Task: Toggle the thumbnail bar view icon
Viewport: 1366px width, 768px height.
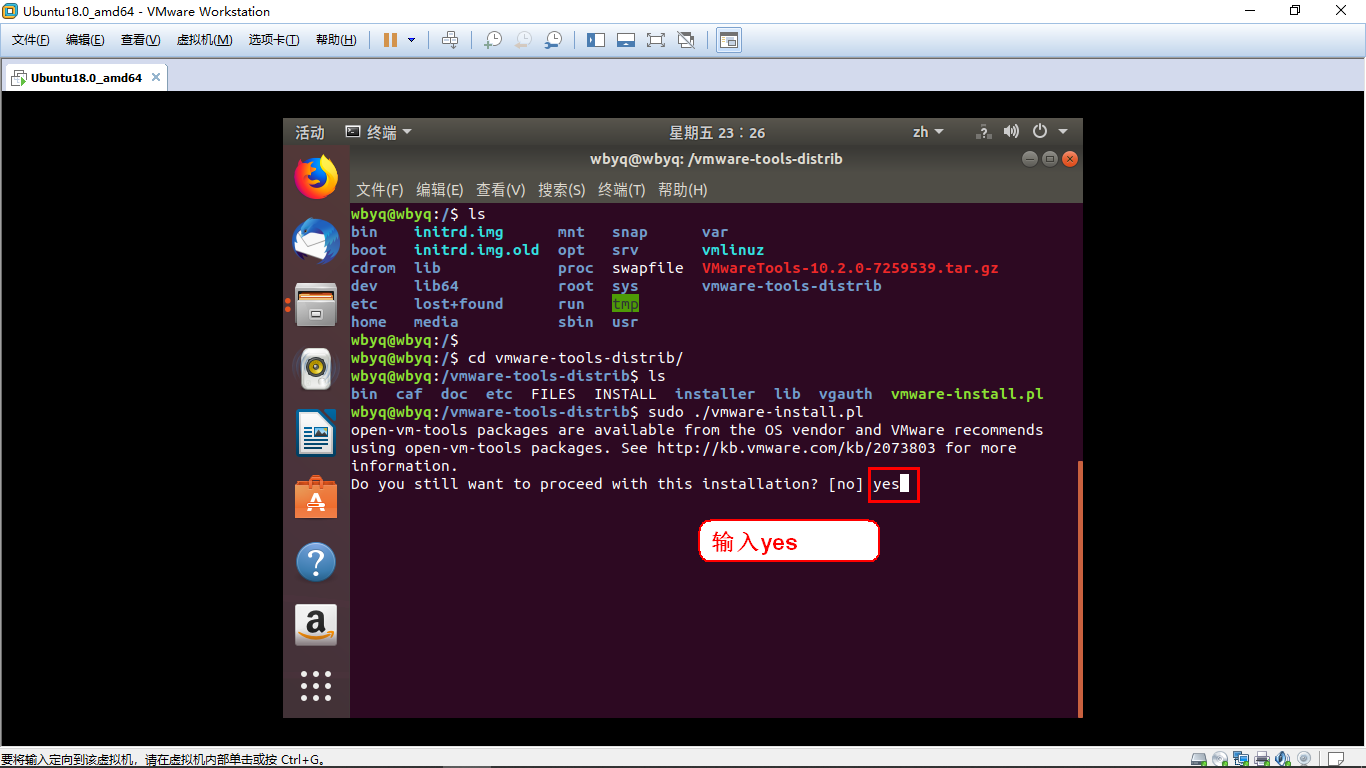Action: point(625,40)
